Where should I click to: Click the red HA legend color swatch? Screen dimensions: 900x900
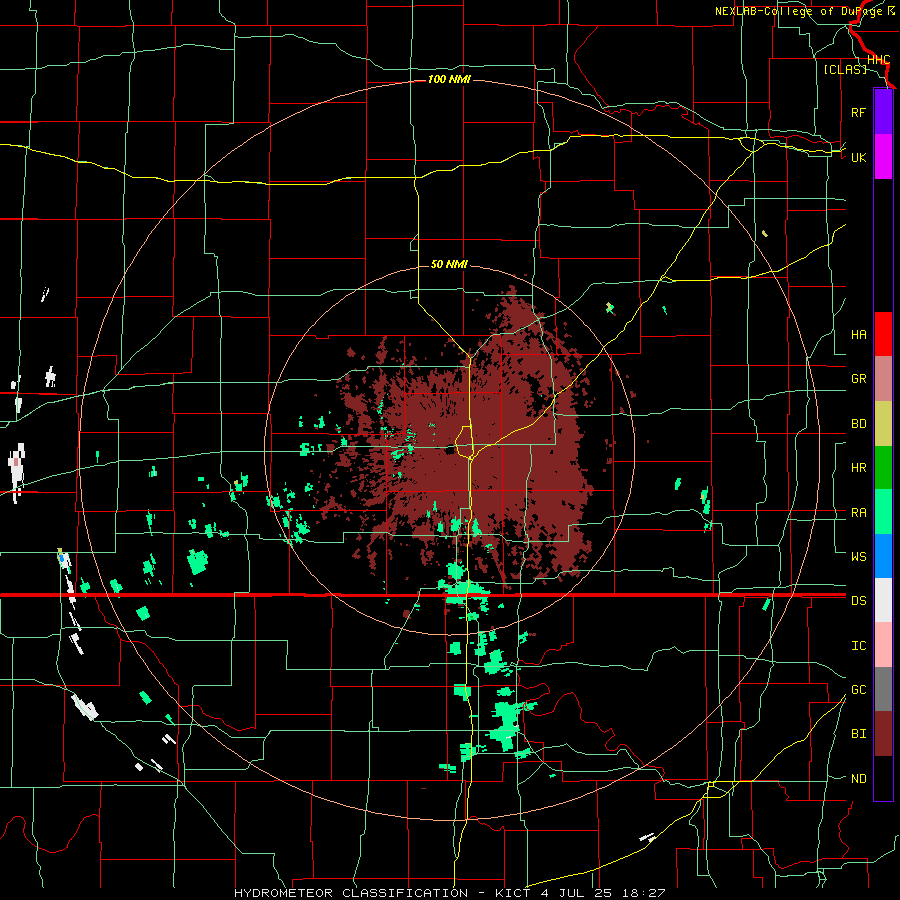click(883, 334)
